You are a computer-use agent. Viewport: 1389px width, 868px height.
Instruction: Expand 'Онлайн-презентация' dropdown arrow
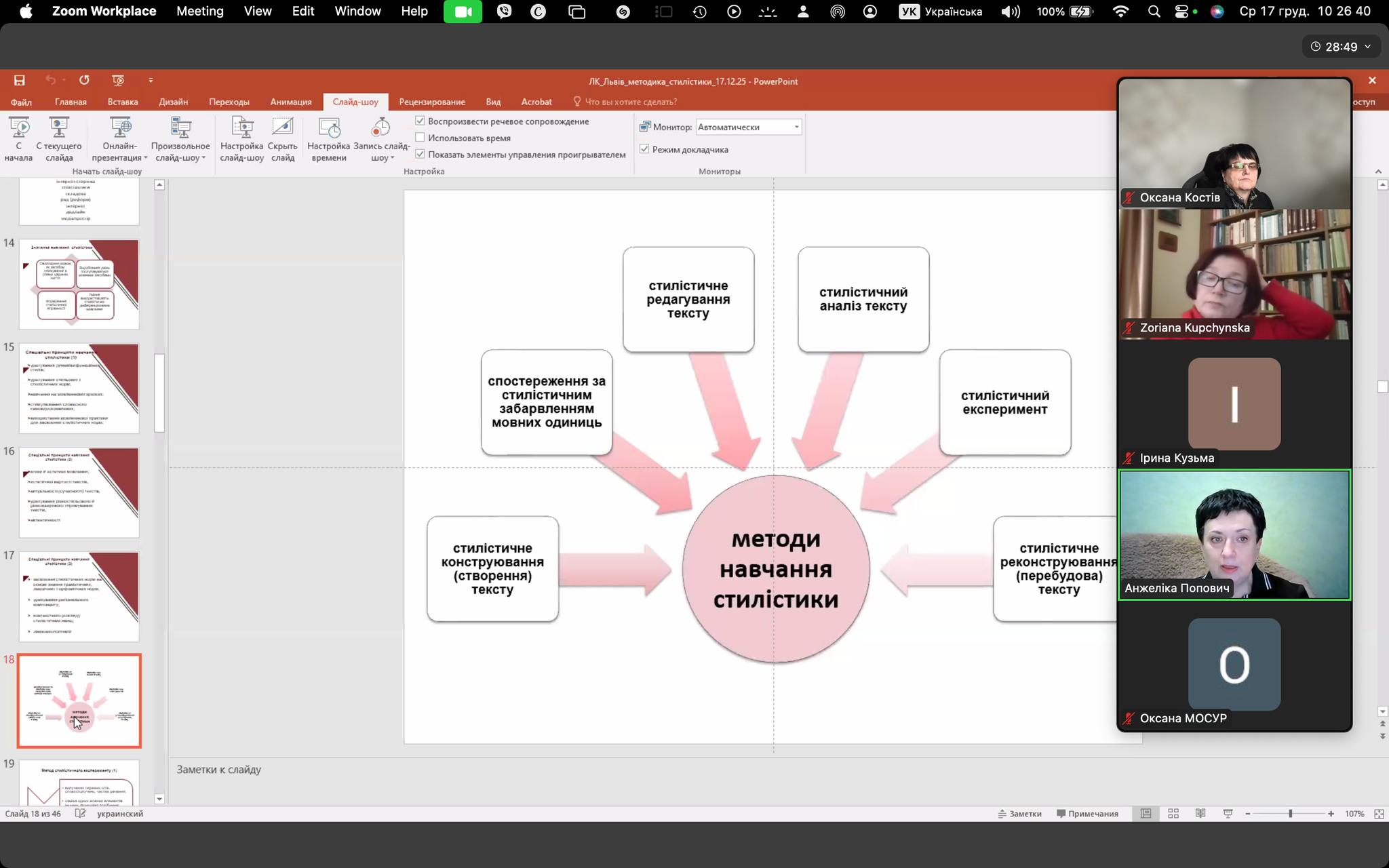pyautogui.click(x=145, y=158)
